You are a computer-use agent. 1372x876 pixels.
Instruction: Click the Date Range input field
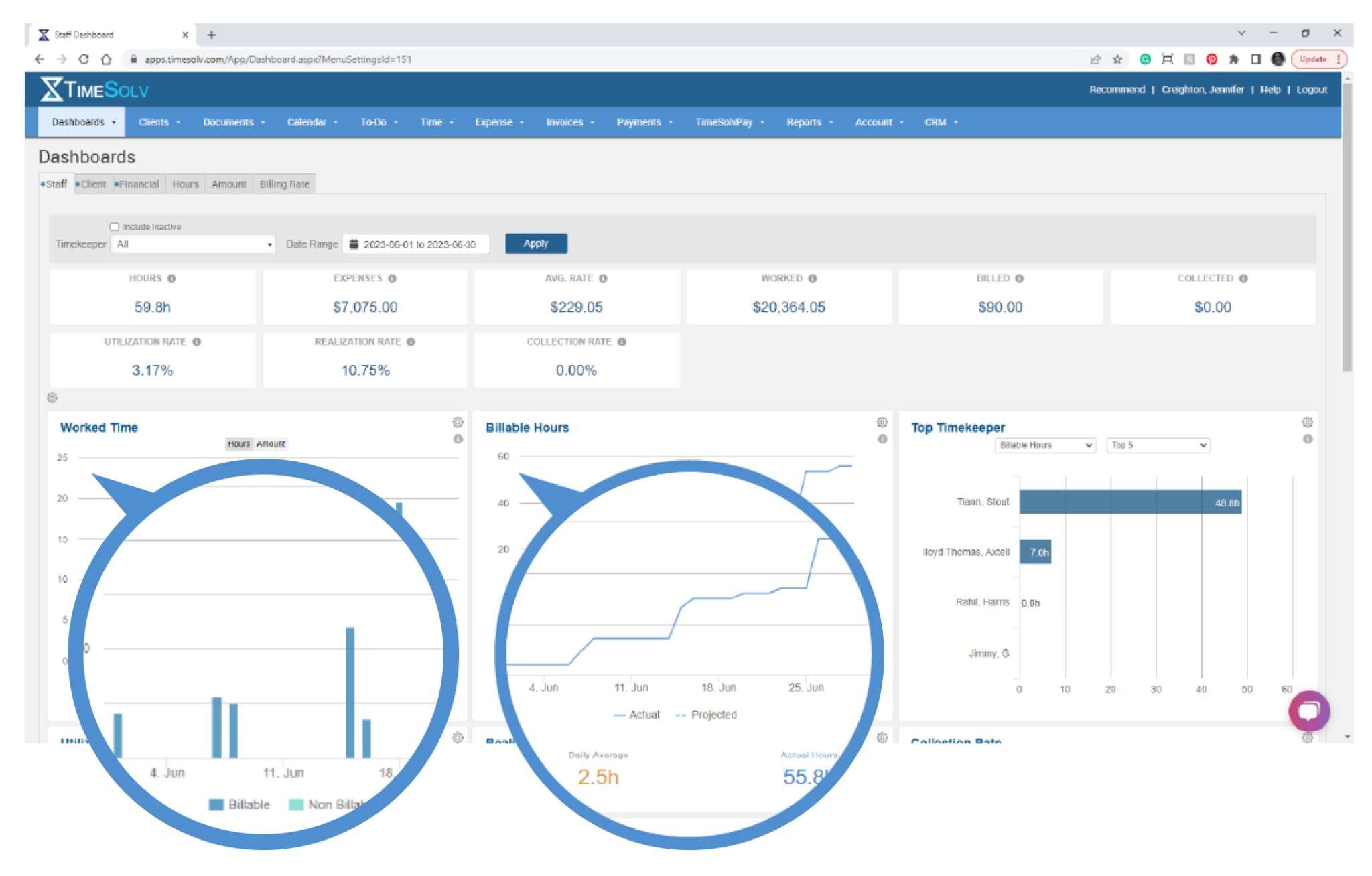pyautogui.click(x=417, y=244)
